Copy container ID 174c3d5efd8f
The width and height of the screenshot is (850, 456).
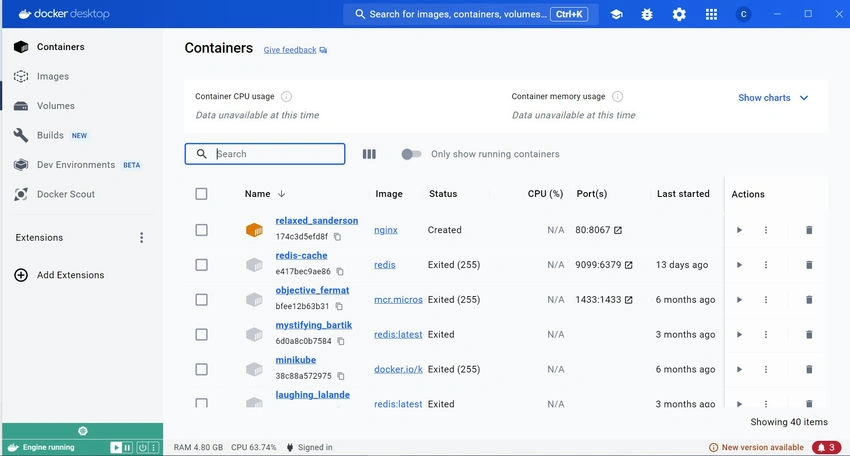click(337, 236)
